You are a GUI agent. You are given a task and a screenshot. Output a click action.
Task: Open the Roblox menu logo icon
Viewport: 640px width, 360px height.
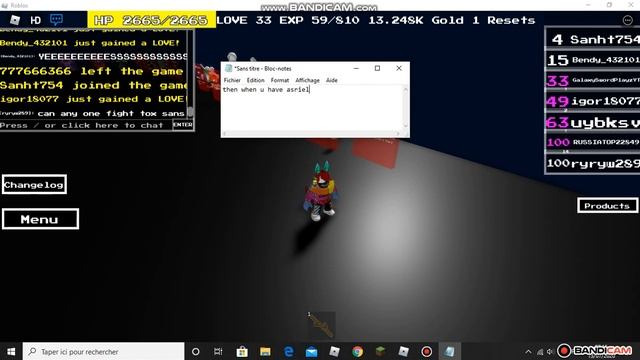click(x=15, y=20)
